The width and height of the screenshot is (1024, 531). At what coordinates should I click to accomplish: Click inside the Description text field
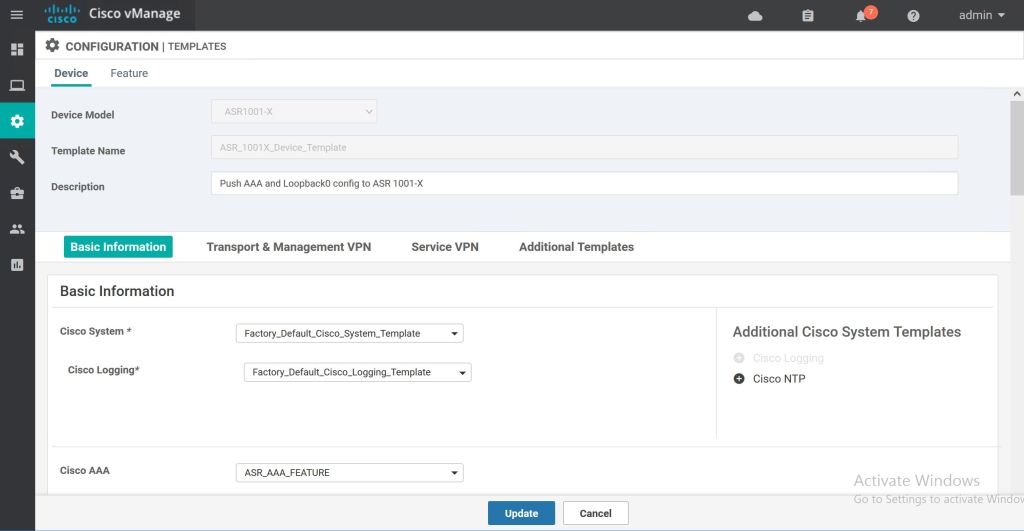584,184
